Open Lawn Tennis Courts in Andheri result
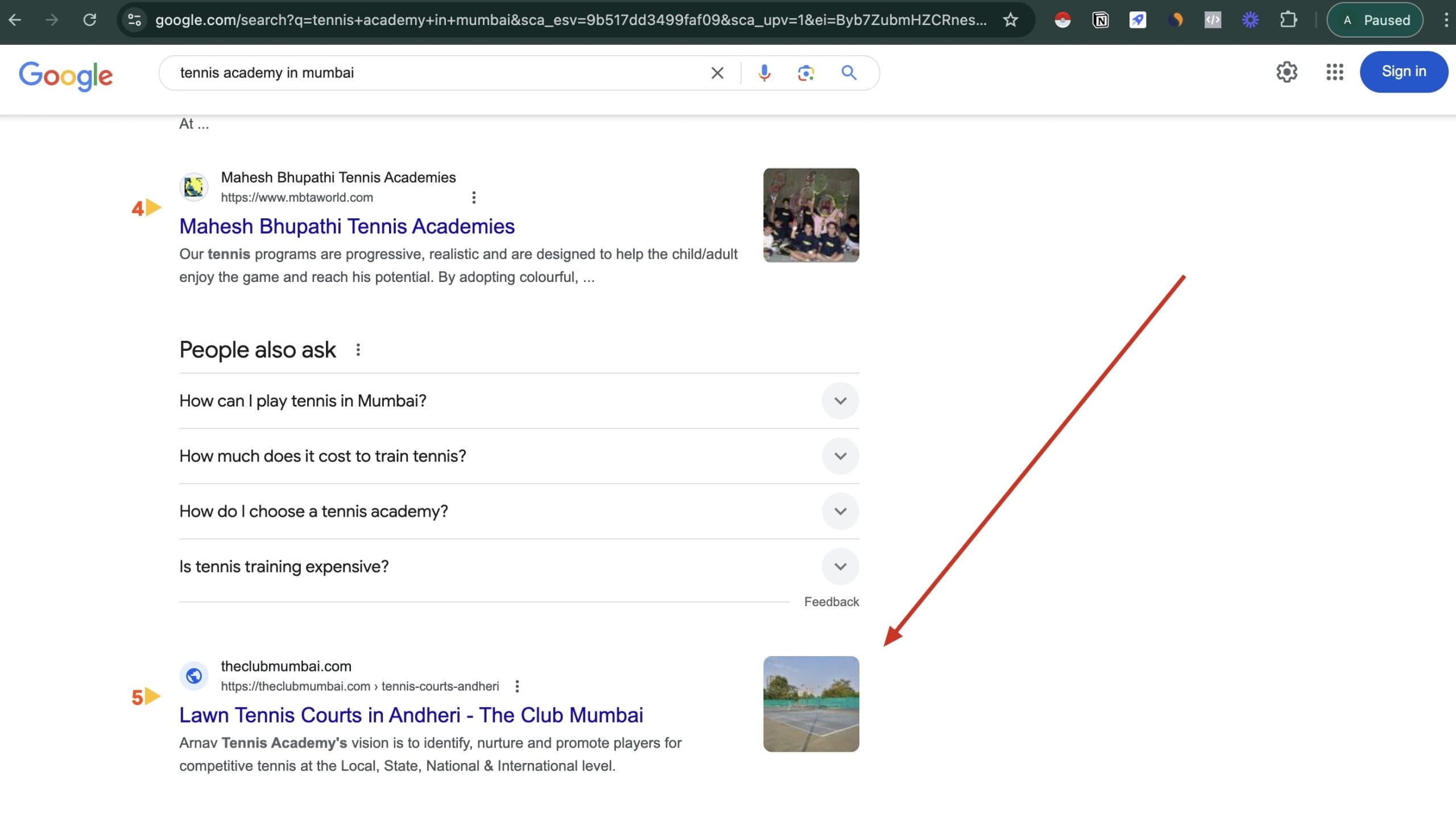Image resolution: width=1456 pixels, height=813 pixels. (x=411, y=715)
